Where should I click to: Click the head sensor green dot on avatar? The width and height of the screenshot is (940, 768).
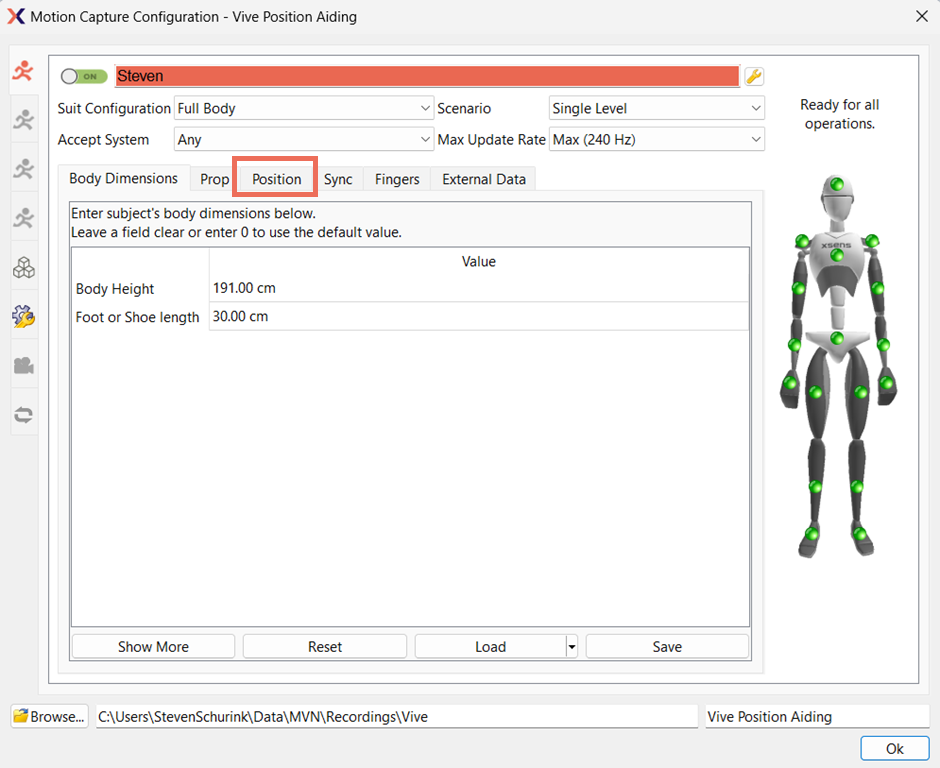tap(837, 185)
